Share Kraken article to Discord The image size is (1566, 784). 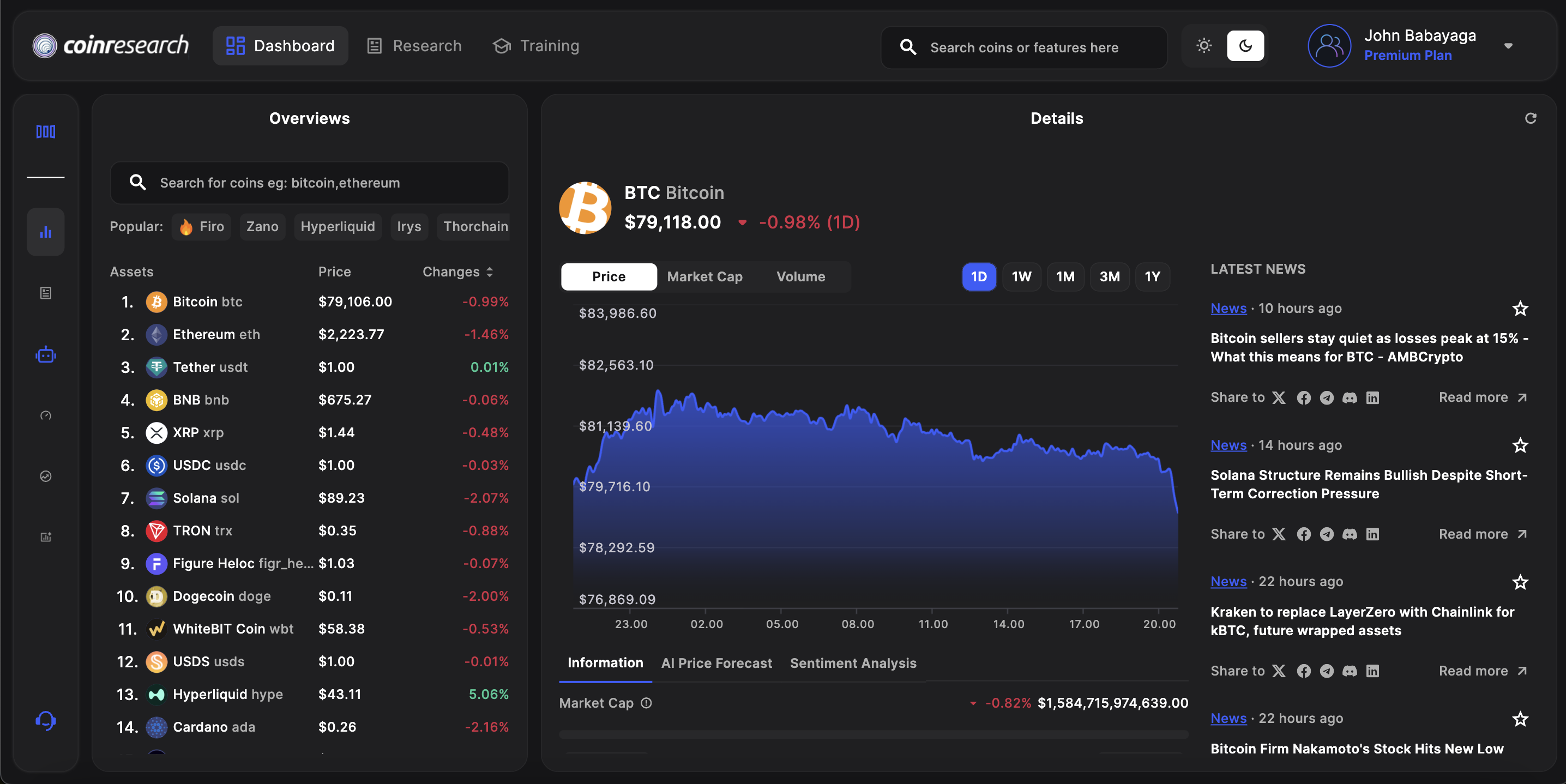point(1350,671)
